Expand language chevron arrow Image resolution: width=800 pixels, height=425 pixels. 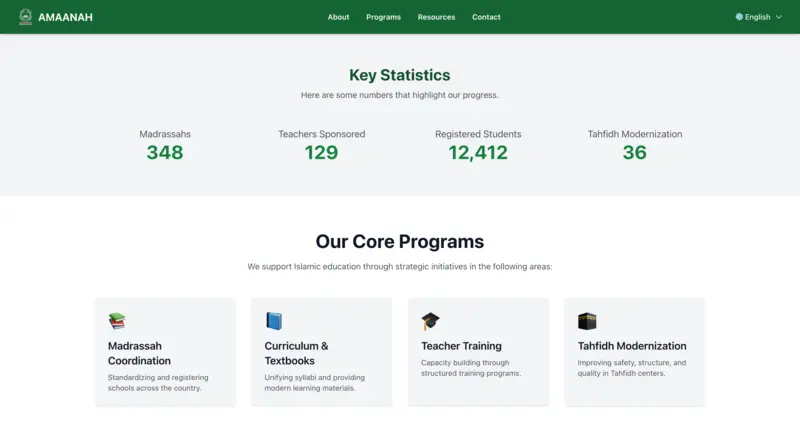[x=779, y=17]
